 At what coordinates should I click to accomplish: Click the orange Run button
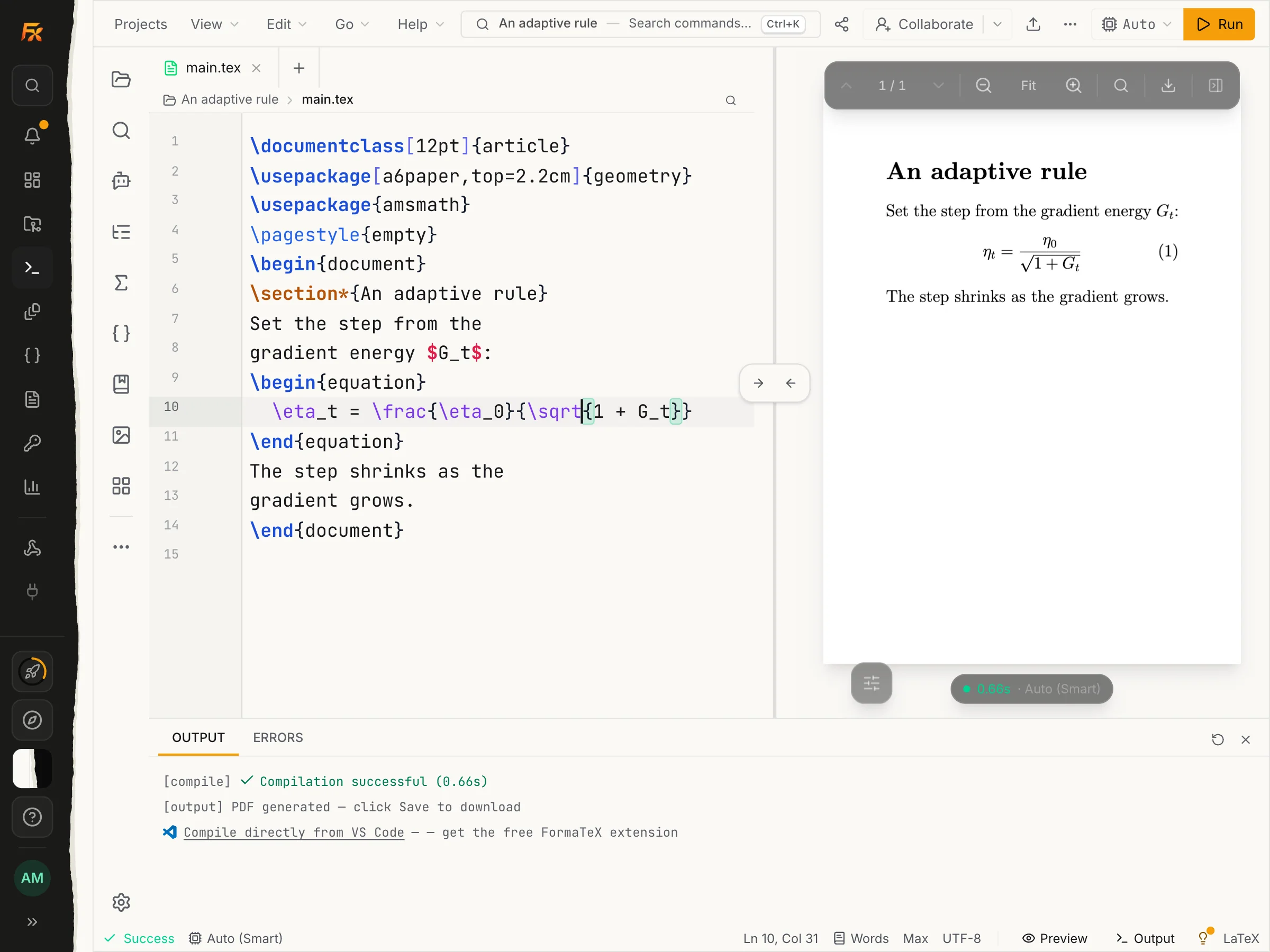click(x=1218, y=24)
